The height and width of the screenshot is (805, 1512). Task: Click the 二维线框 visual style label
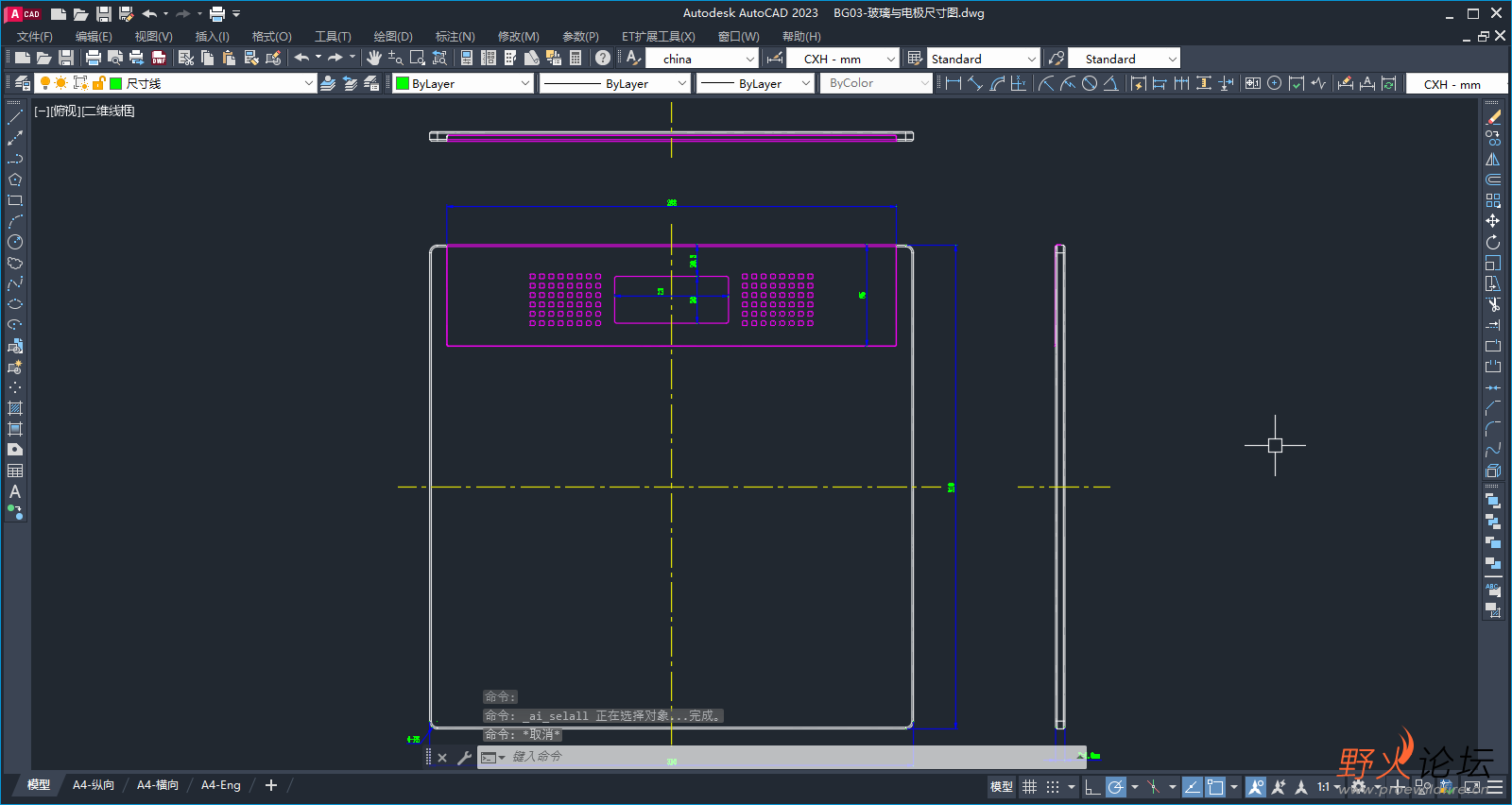109,111
